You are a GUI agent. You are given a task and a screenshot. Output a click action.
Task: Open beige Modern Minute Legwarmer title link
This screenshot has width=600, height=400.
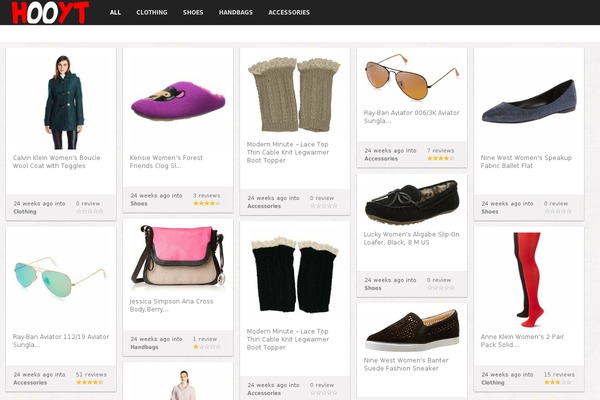(288, 152)
